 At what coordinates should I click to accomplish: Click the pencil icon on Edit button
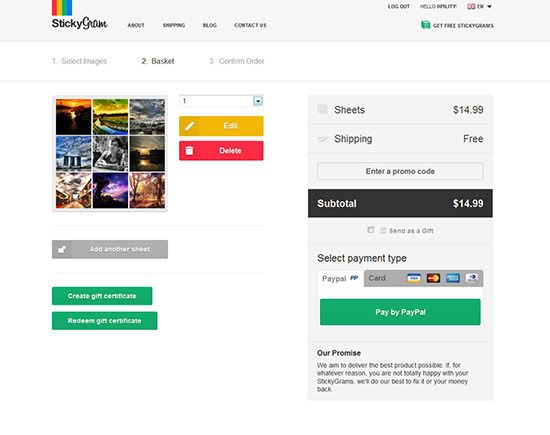[190, 126]
